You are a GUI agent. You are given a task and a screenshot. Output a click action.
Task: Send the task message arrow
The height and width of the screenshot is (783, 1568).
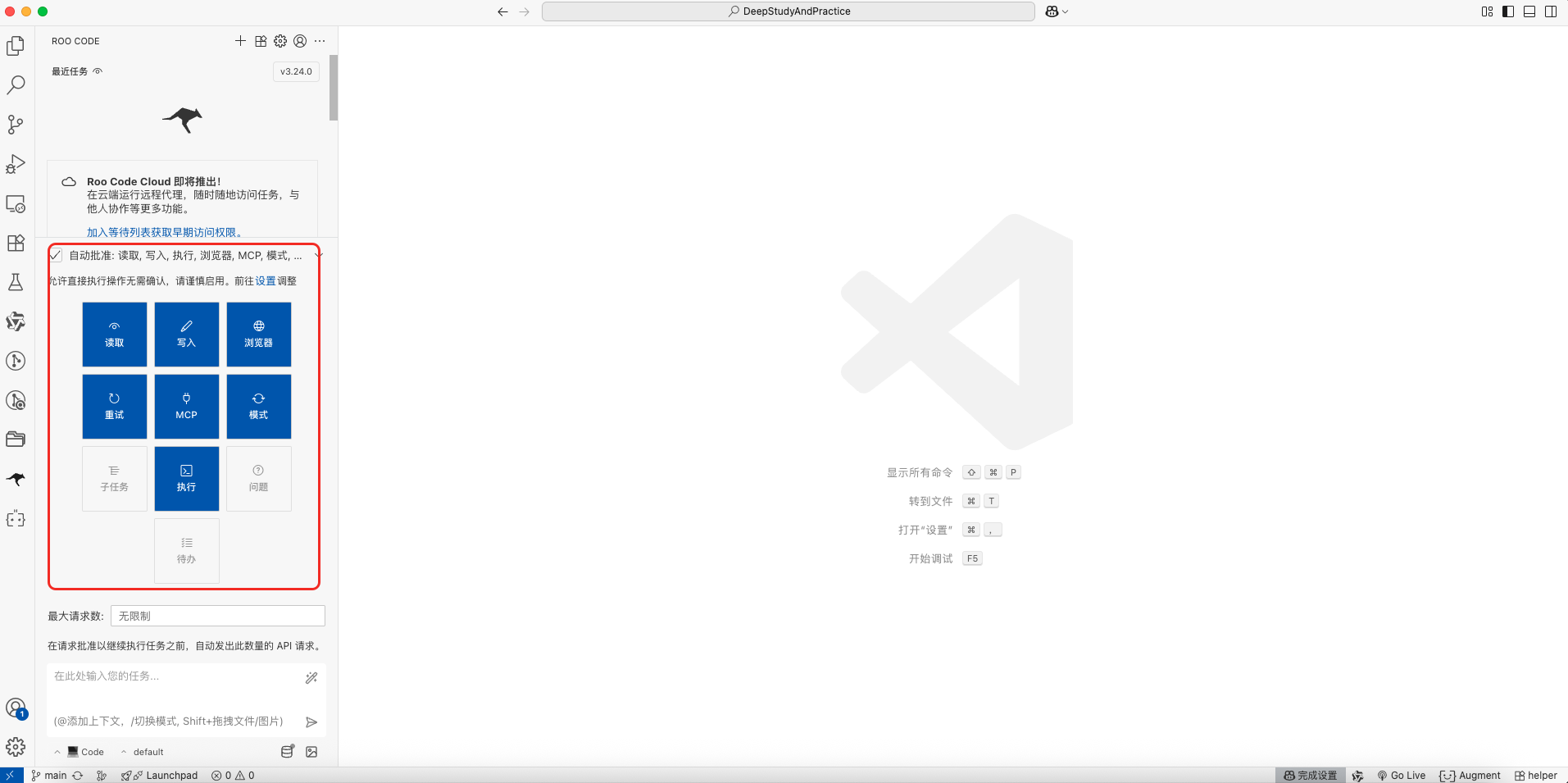(311, 722)
